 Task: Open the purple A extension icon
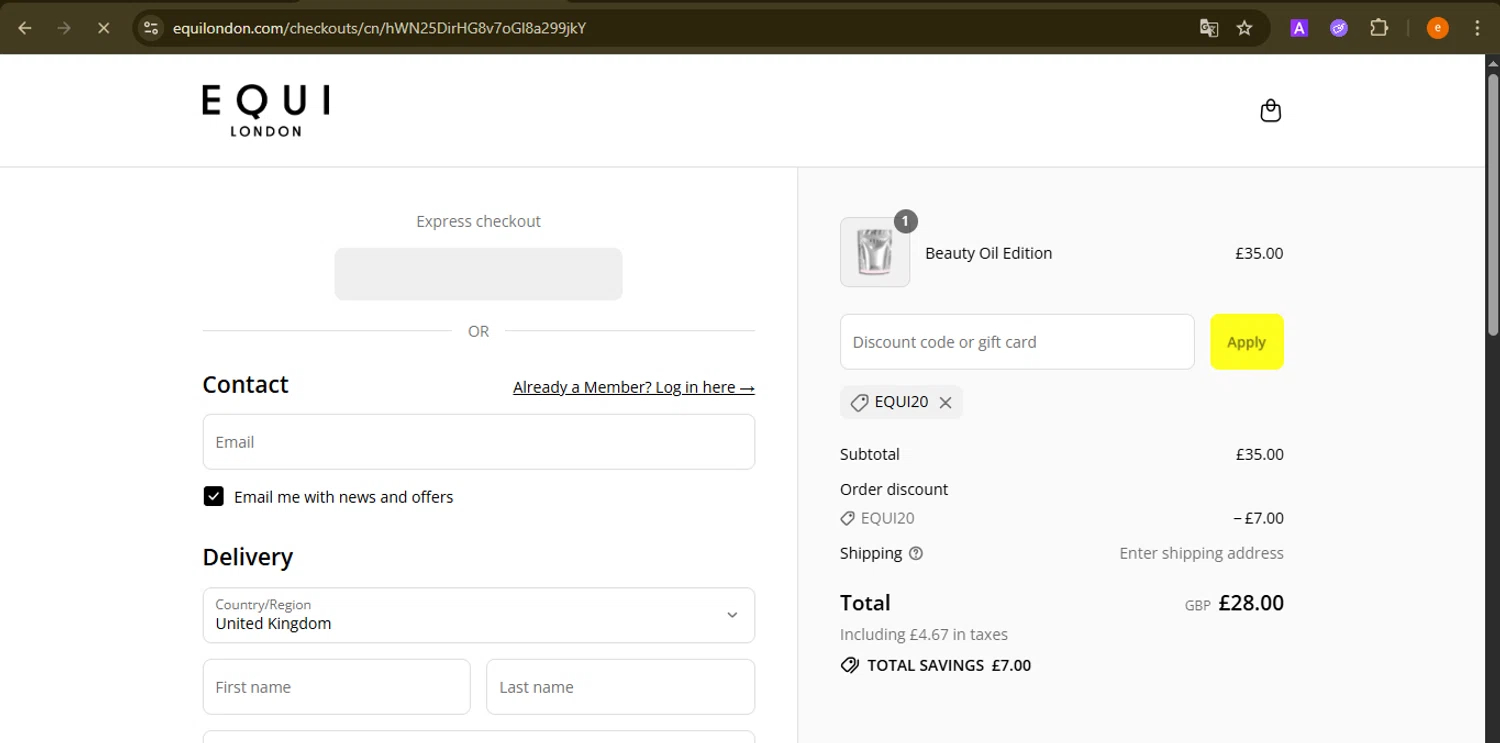pyautogui.click(x=1299, y=28)
